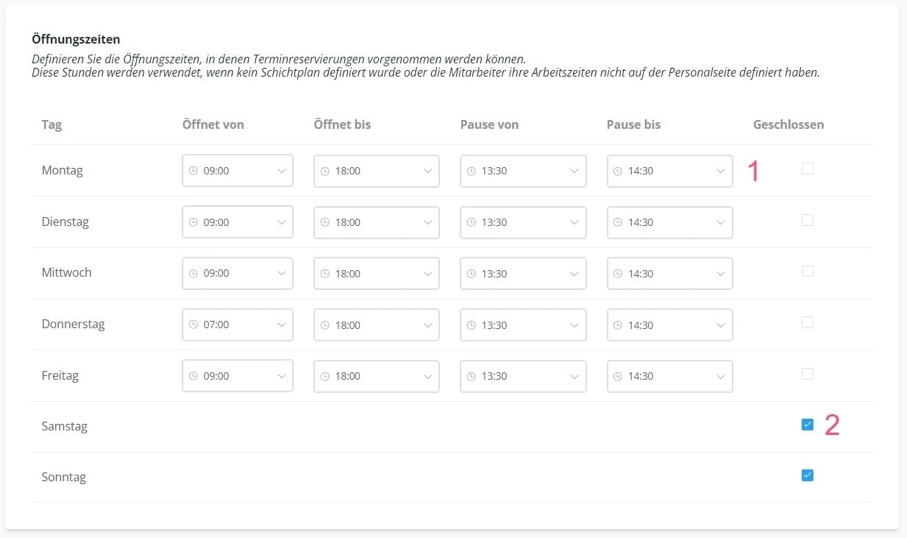Open Donnerstag Pause von time dropdown
Viewport: 907px width, 538px height.
(x=523, y=325)
